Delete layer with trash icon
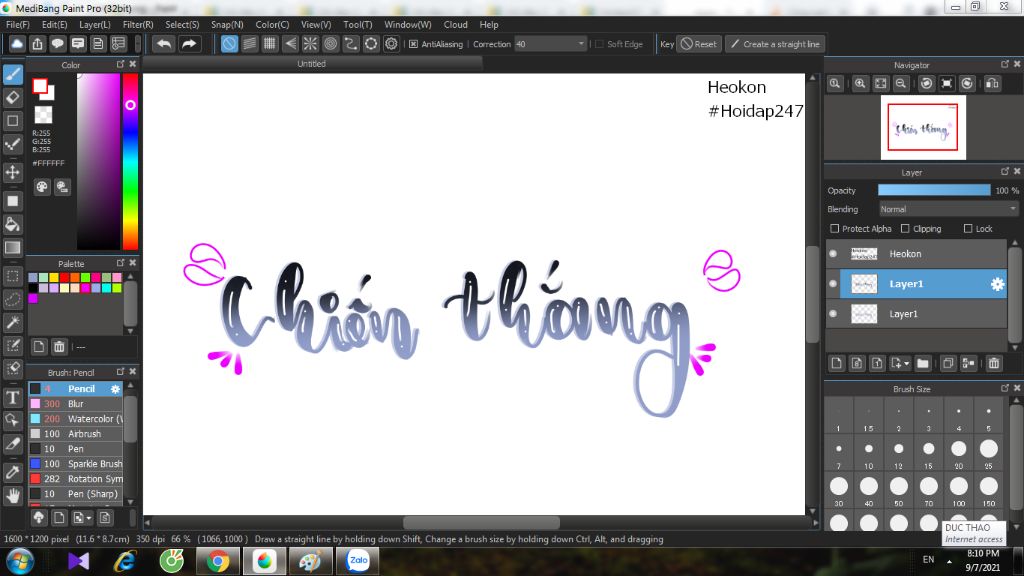 coord(994,363)
